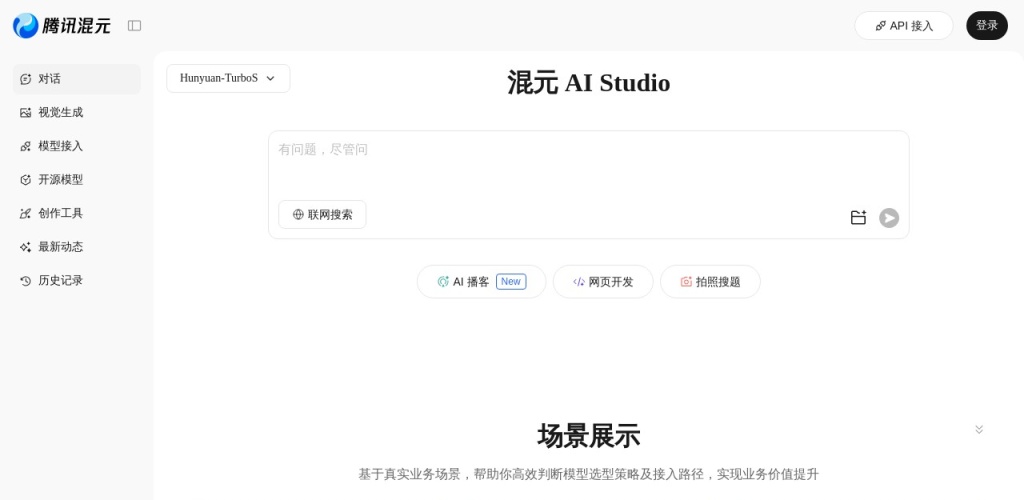Click the Tencent Hunyuan logo icon
Screen dimensions: 1024x500
(25, 25)
